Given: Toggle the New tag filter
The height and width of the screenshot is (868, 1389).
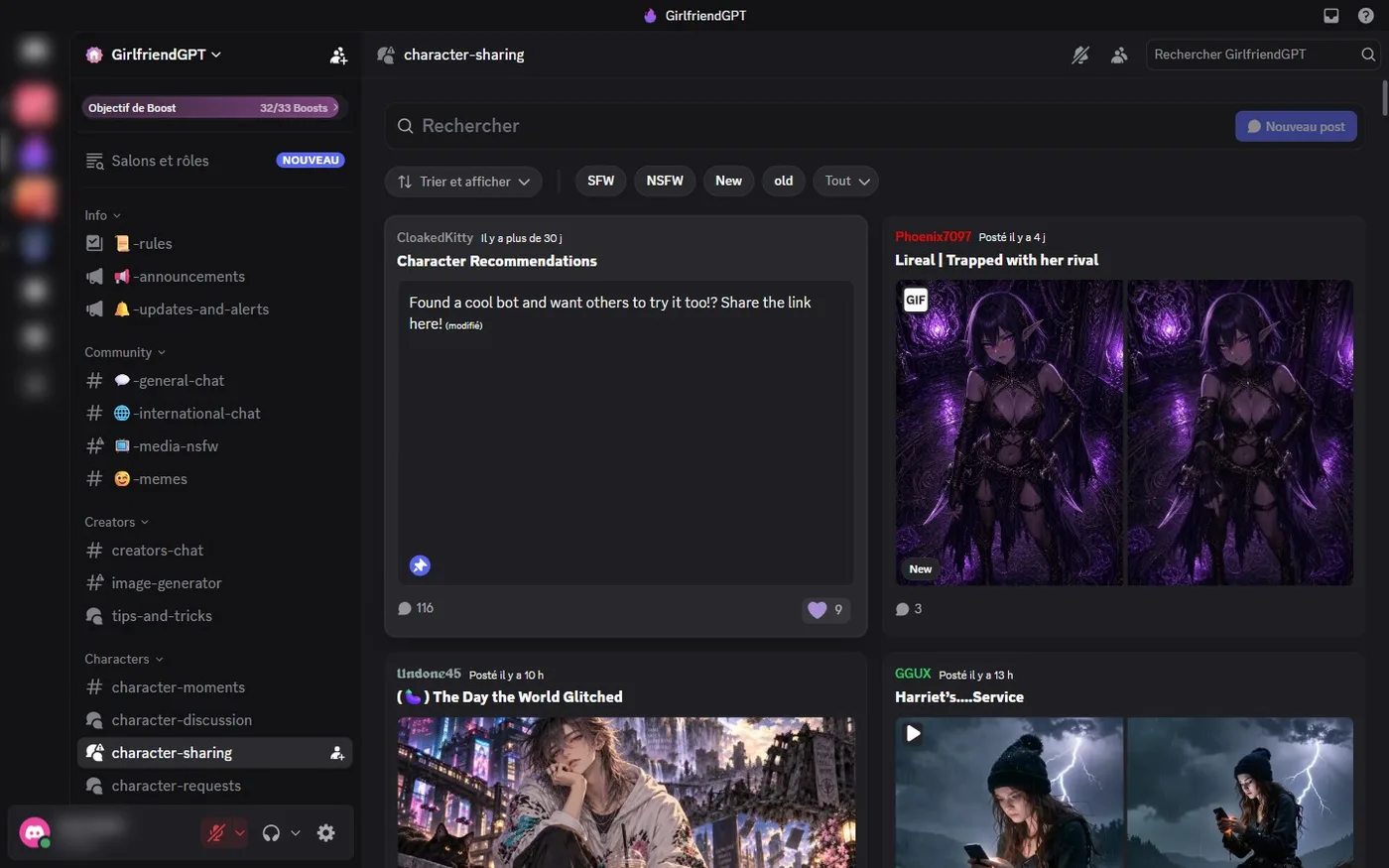Looking at the screenshot, I should (x=728, y=181).
